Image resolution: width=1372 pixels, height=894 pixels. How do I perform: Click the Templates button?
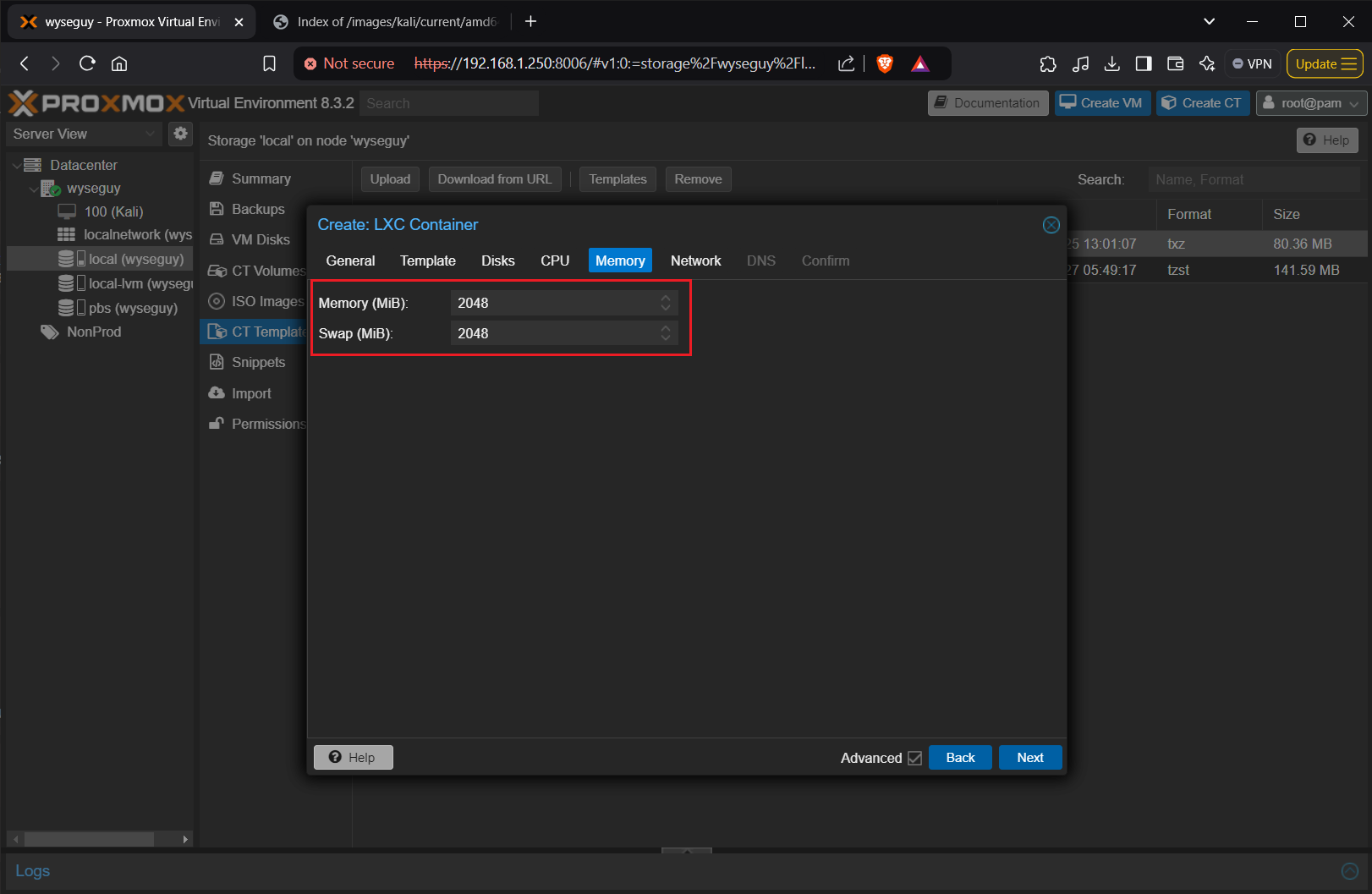click(617, 179)
